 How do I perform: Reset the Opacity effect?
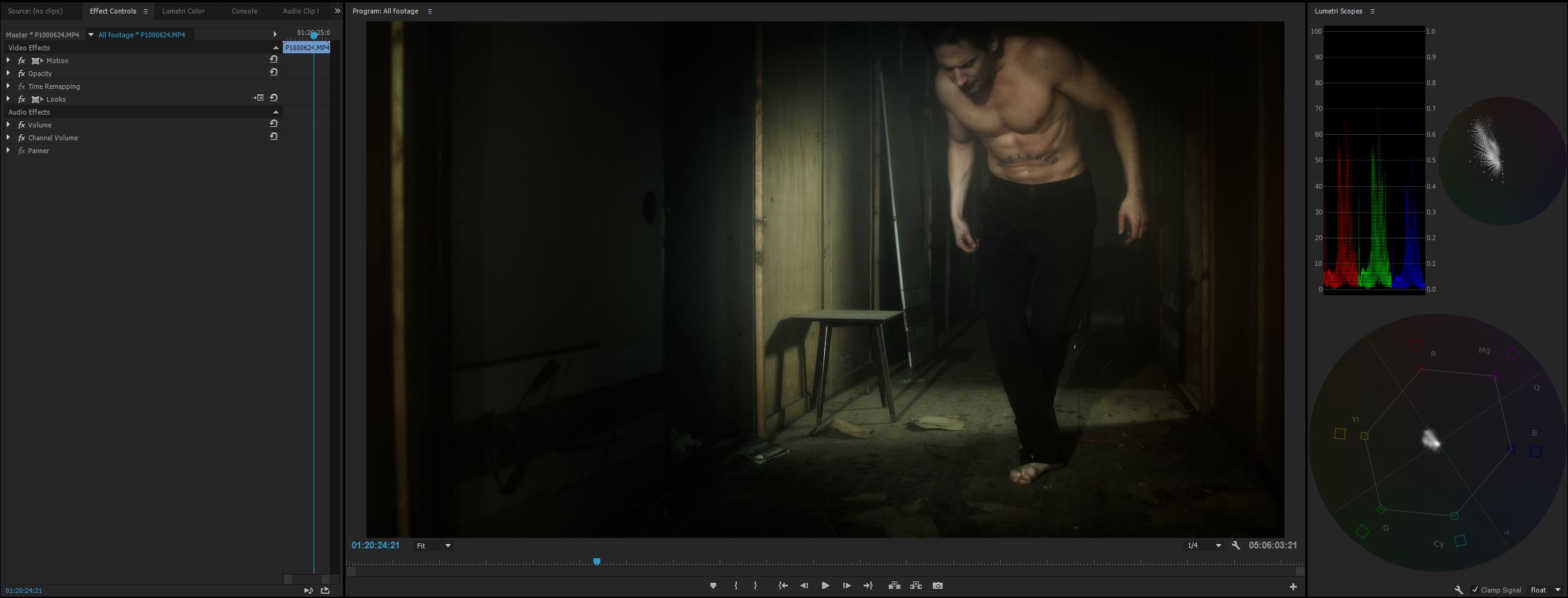[274, 72]
